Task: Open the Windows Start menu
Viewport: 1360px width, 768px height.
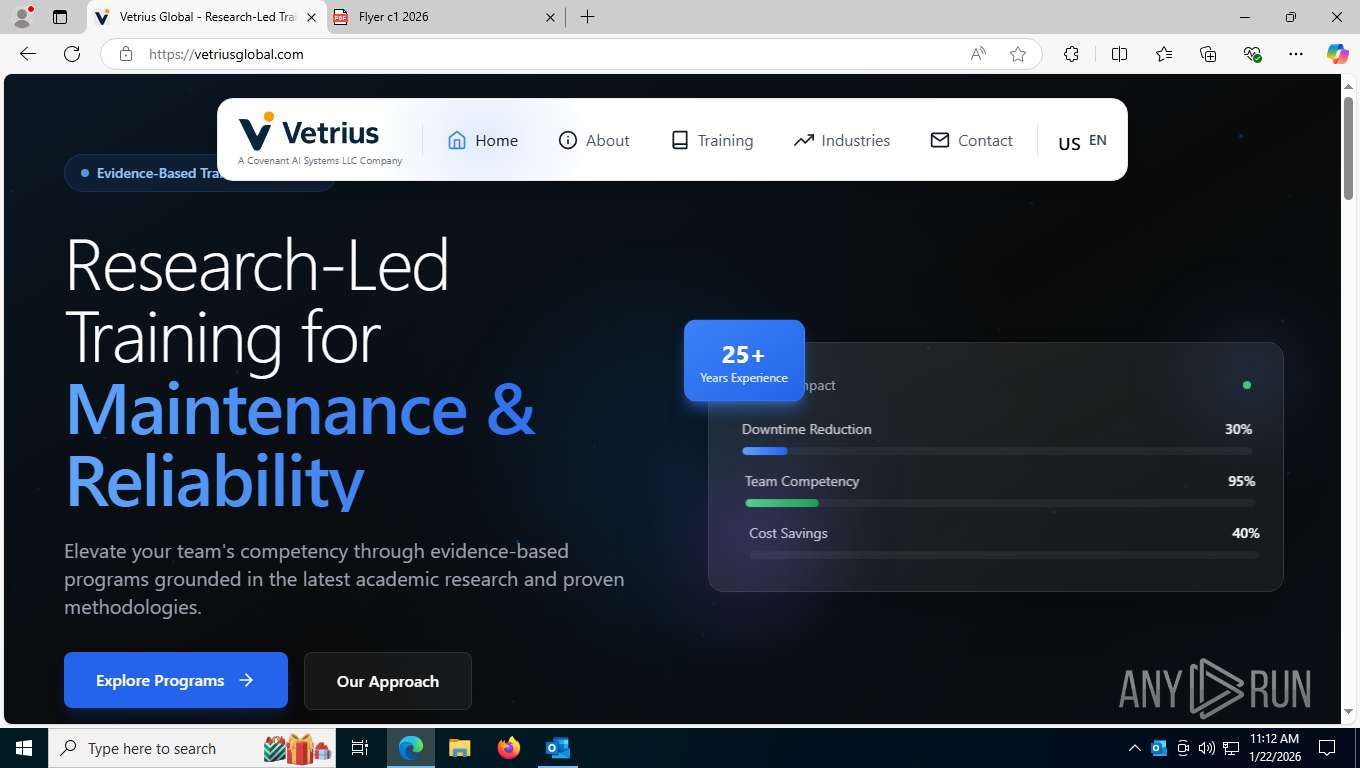Action: [24, 748]
